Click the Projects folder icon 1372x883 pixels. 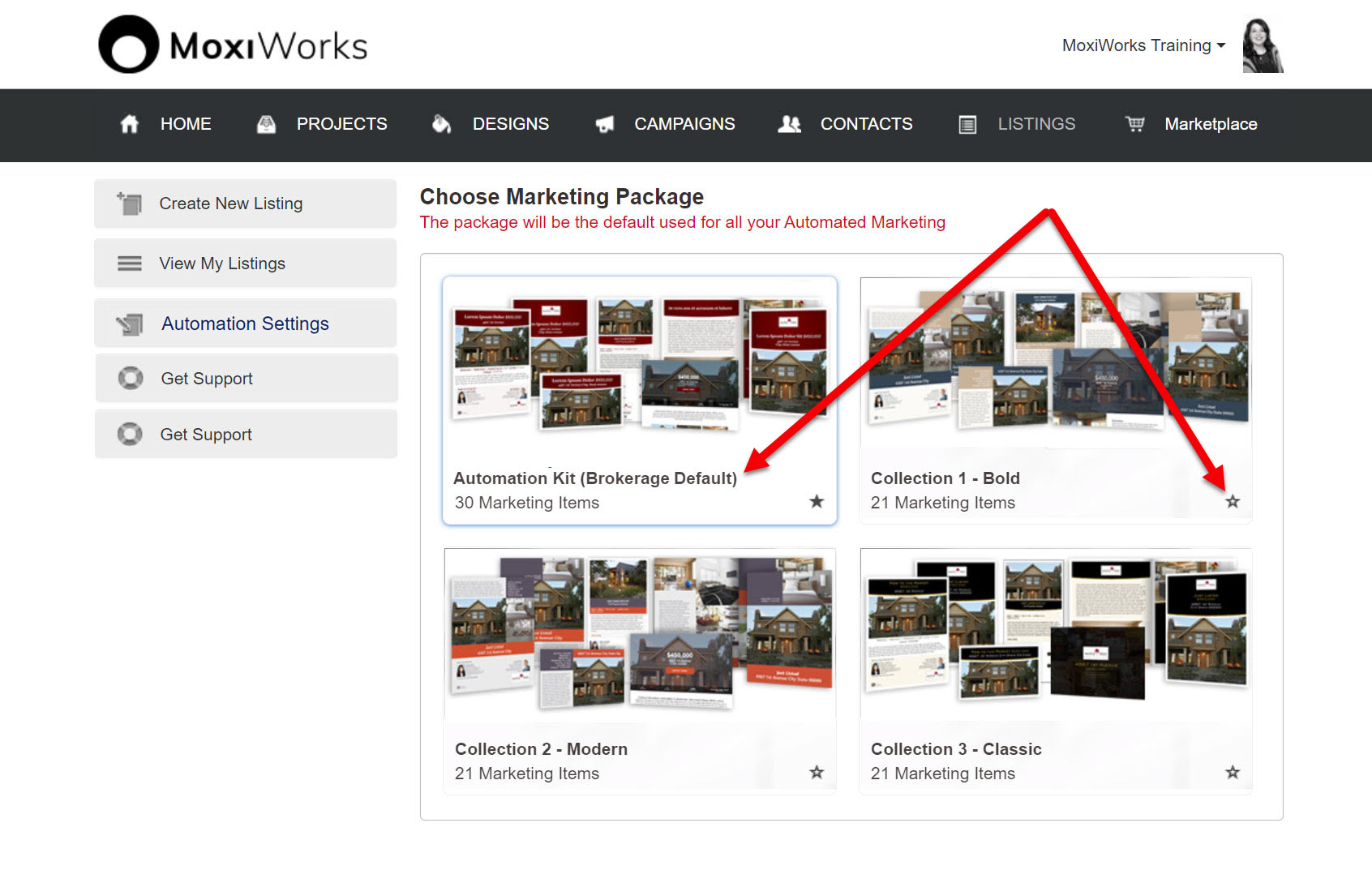click(266, 124)
